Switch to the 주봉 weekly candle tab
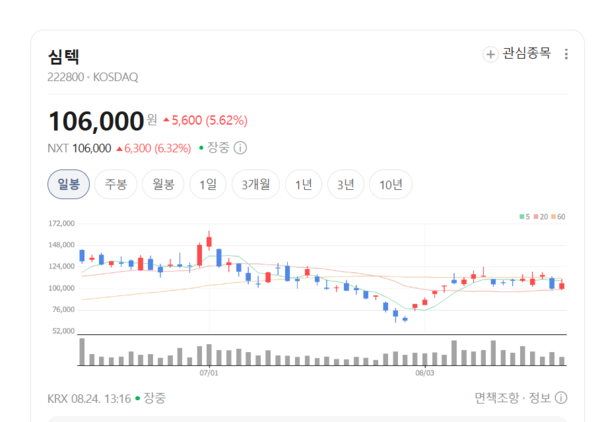 pyautogui.click(x=116, y=184)
